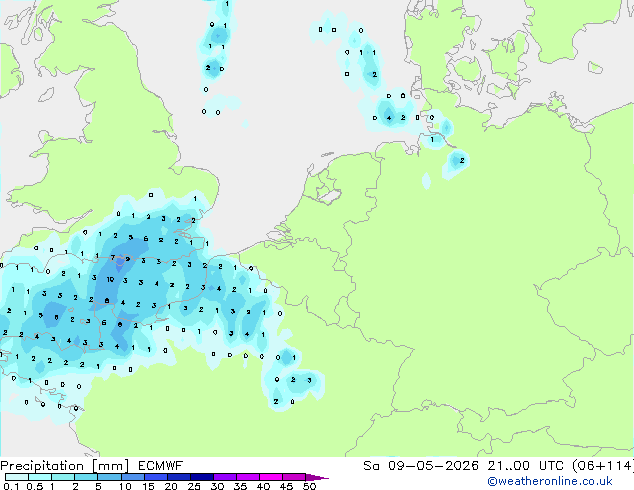
Task: Click the 'Precipitation' title text
Action: click(x=42, y=466)
